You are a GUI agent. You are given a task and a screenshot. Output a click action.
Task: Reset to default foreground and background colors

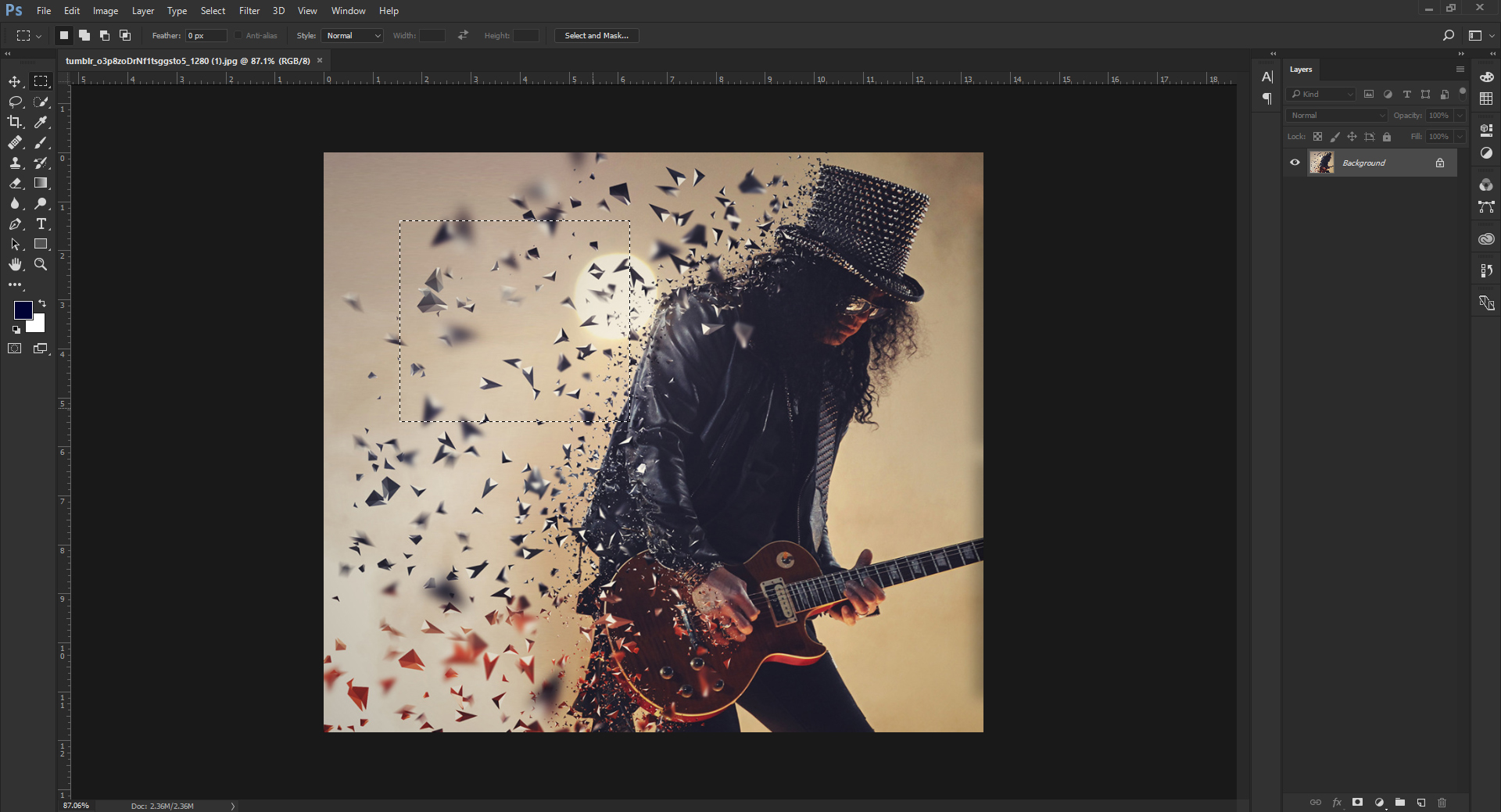click(16, 330)
